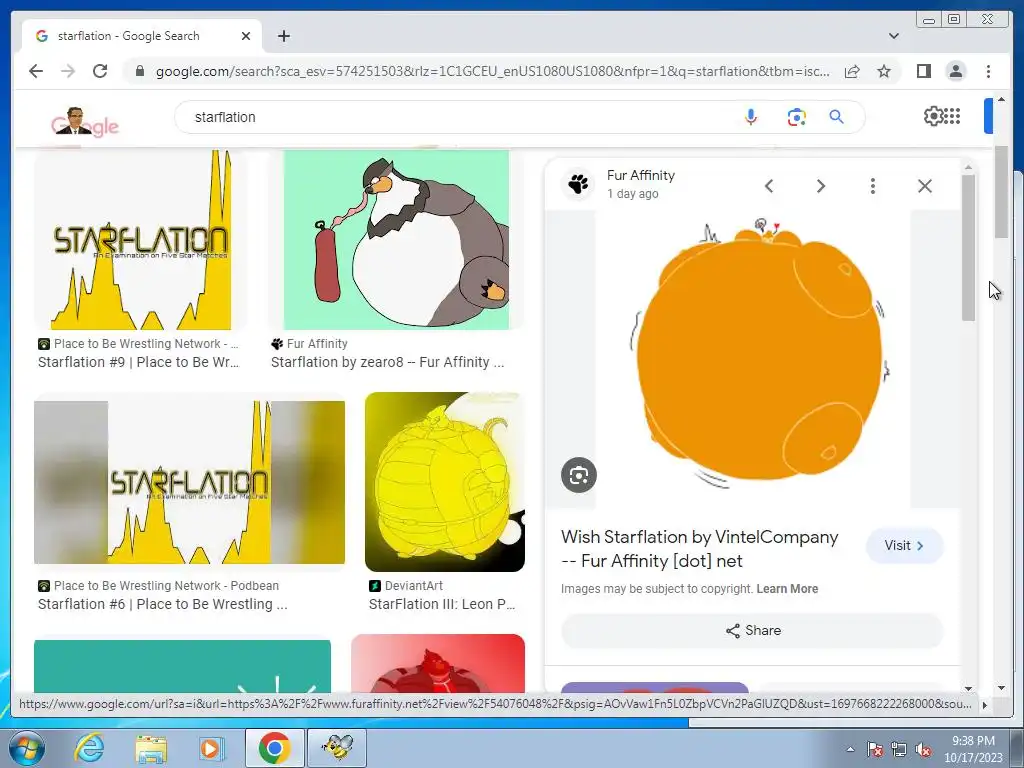Image resolution: width=1024 pixels, height=768 pixels.
Task: Search inside preview image with Lens
Action: pyautogui.click(x=579, y=475)
